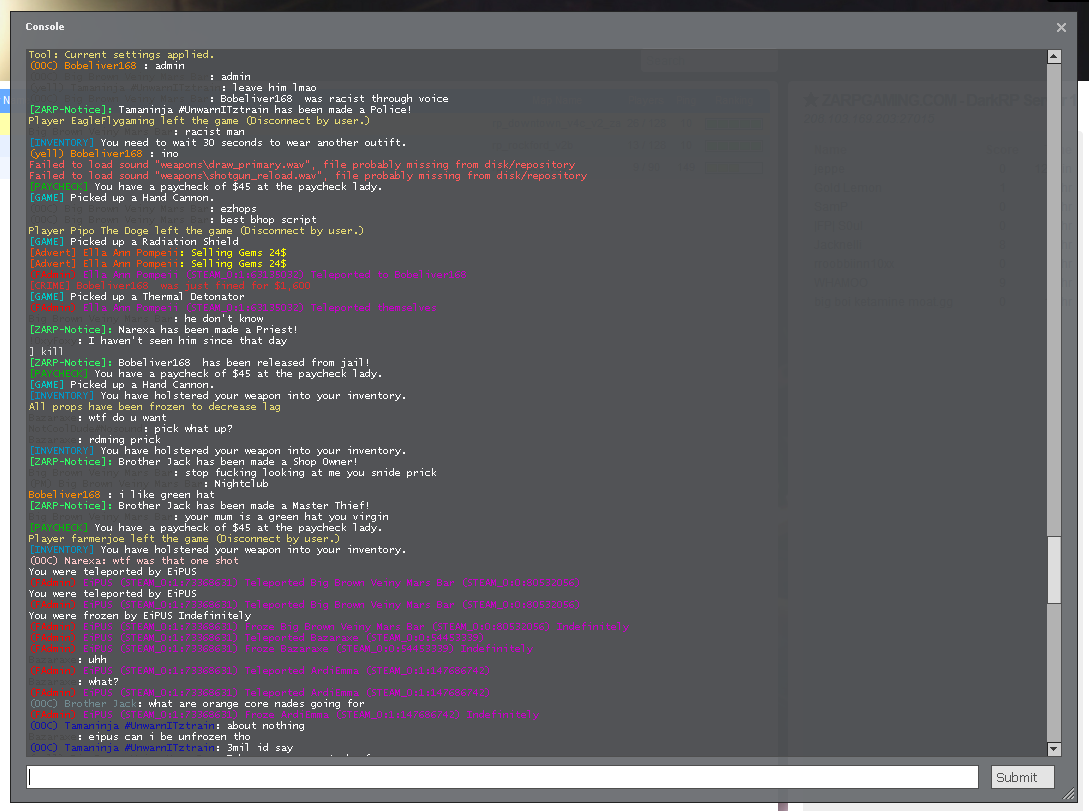Click 'Picked up a Radiation Shield' line

click(x=133, y=242)
